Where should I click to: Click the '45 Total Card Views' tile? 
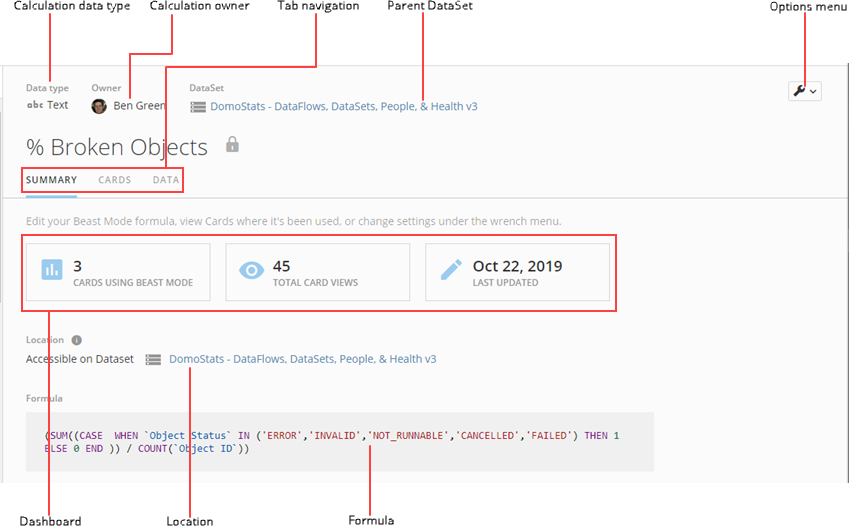coord(318,272)
